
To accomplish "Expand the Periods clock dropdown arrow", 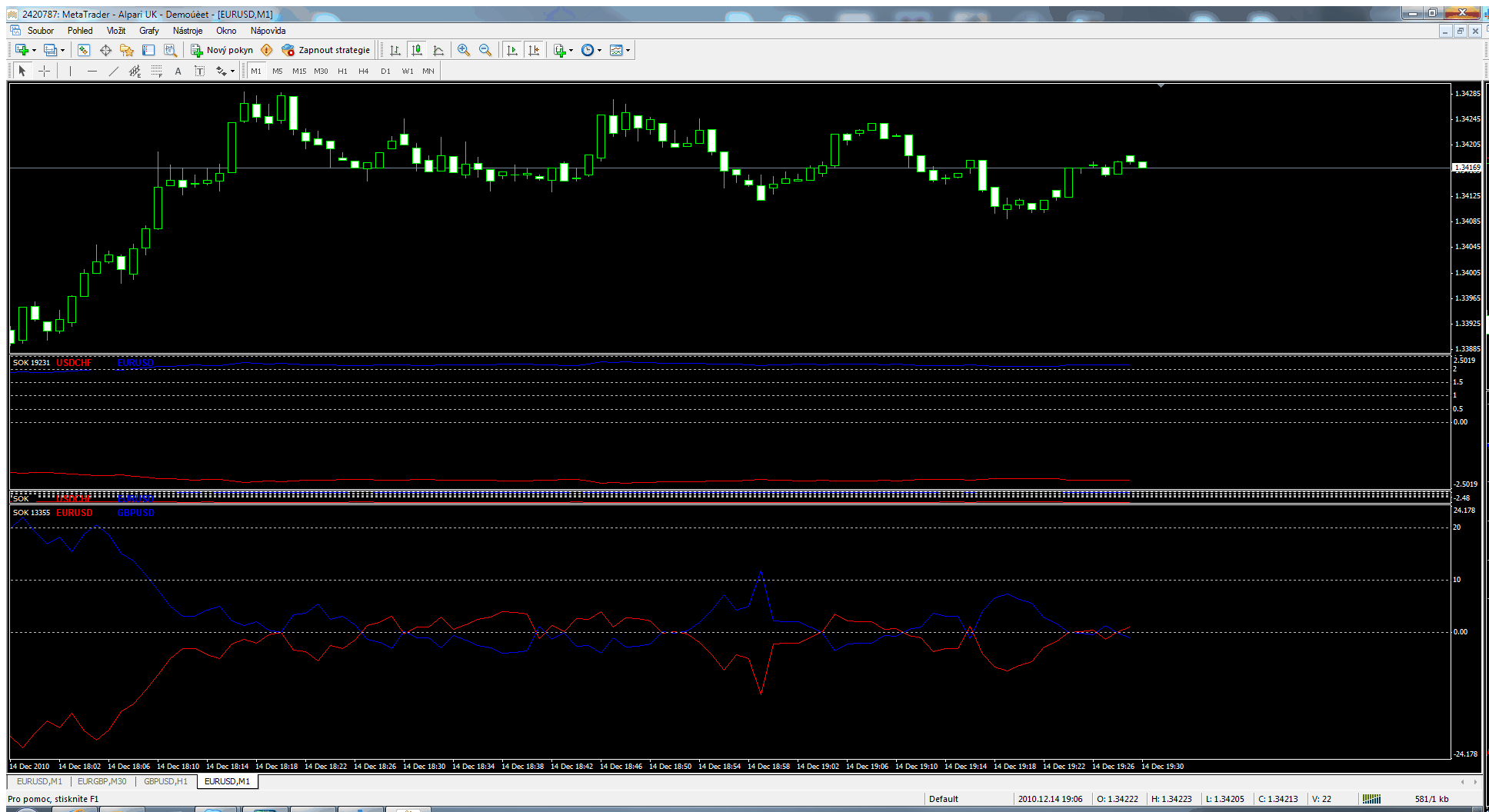I will click(x=600, y=51).
